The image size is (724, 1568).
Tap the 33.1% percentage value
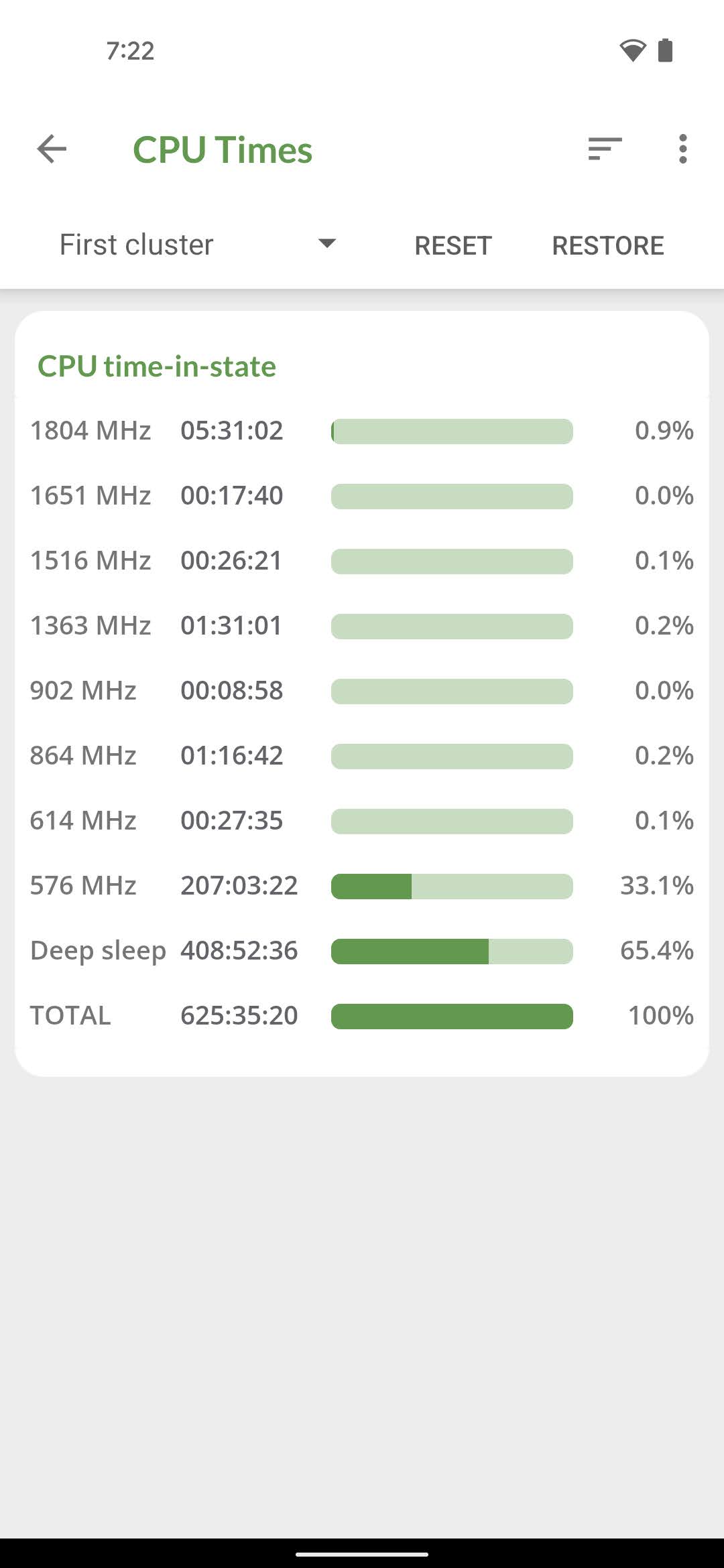(x=656, y=886)
